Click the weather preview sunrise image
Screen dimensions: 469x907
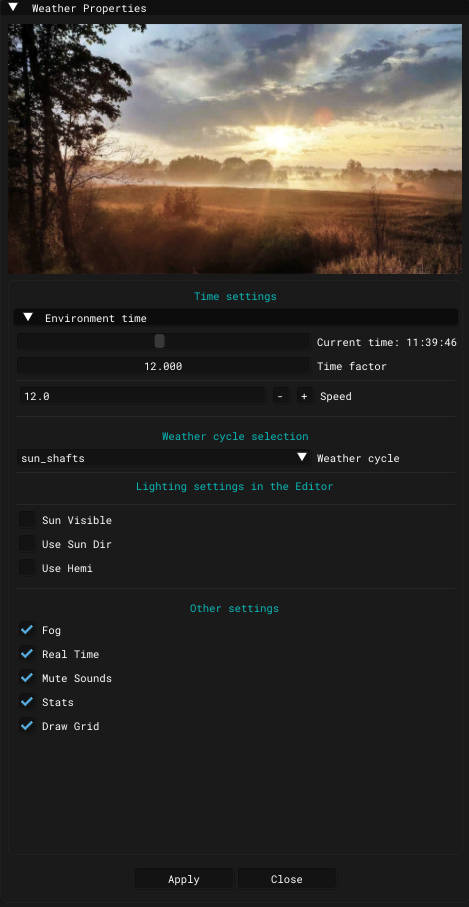(x=235, y=149)
